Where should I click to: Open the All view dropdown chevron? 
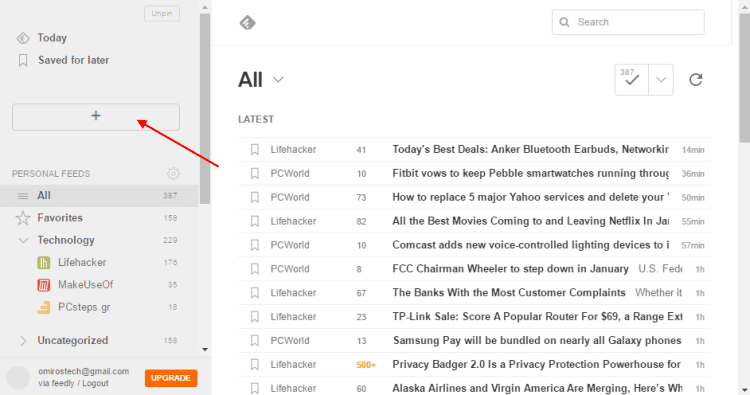[x=278, y=80]
